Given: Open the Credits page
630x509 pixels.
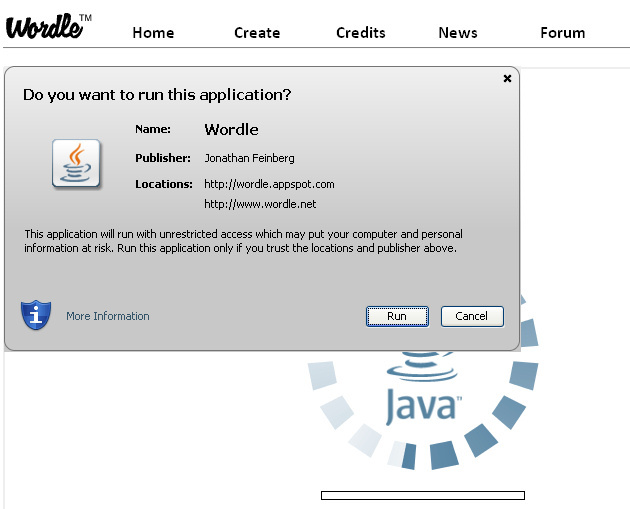Looking at the screenshot, I should tap(361, 33).
